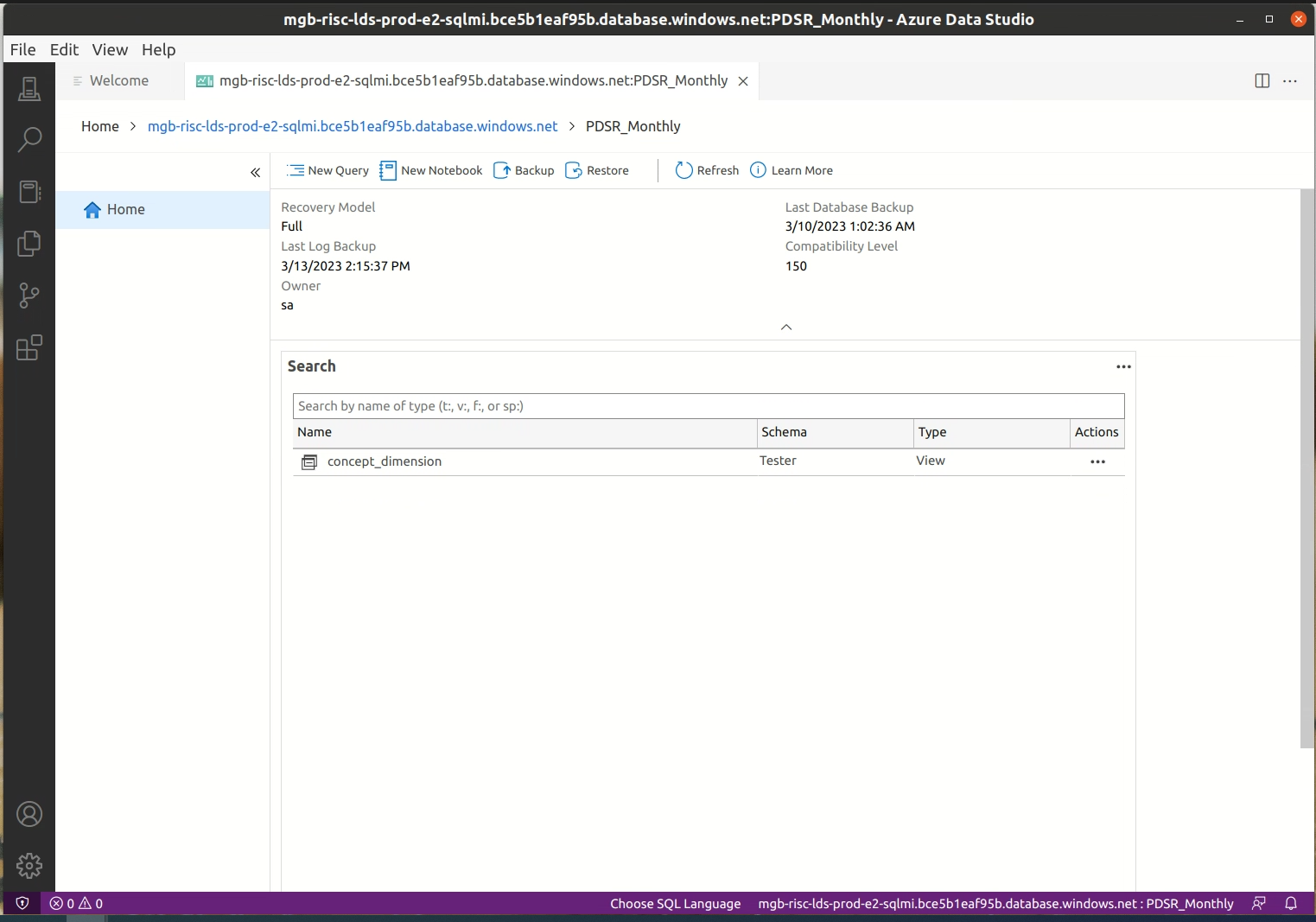
Task: Select the concept_dimension view row
Action: pyautogui.click(x=709, y=461)
